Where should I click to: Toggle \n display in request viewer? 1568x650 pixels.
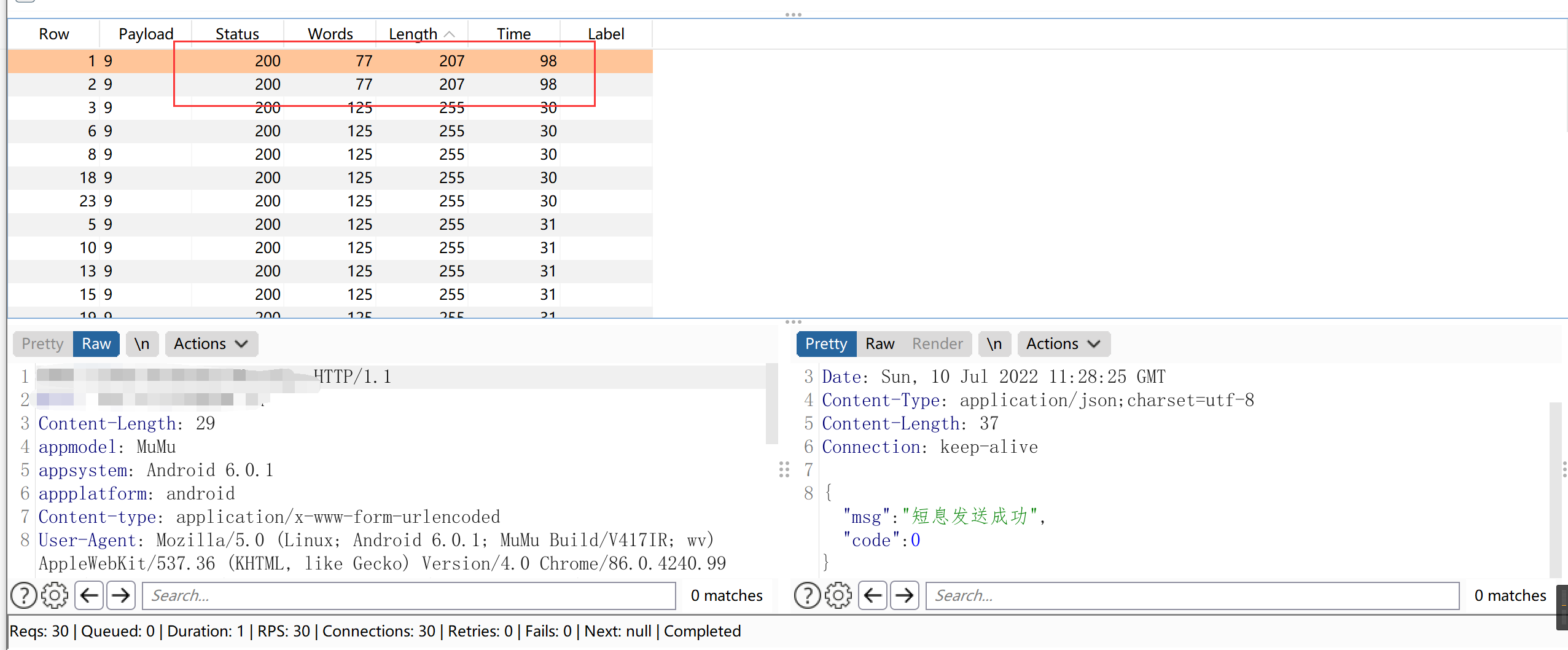[x=142, y=344]
